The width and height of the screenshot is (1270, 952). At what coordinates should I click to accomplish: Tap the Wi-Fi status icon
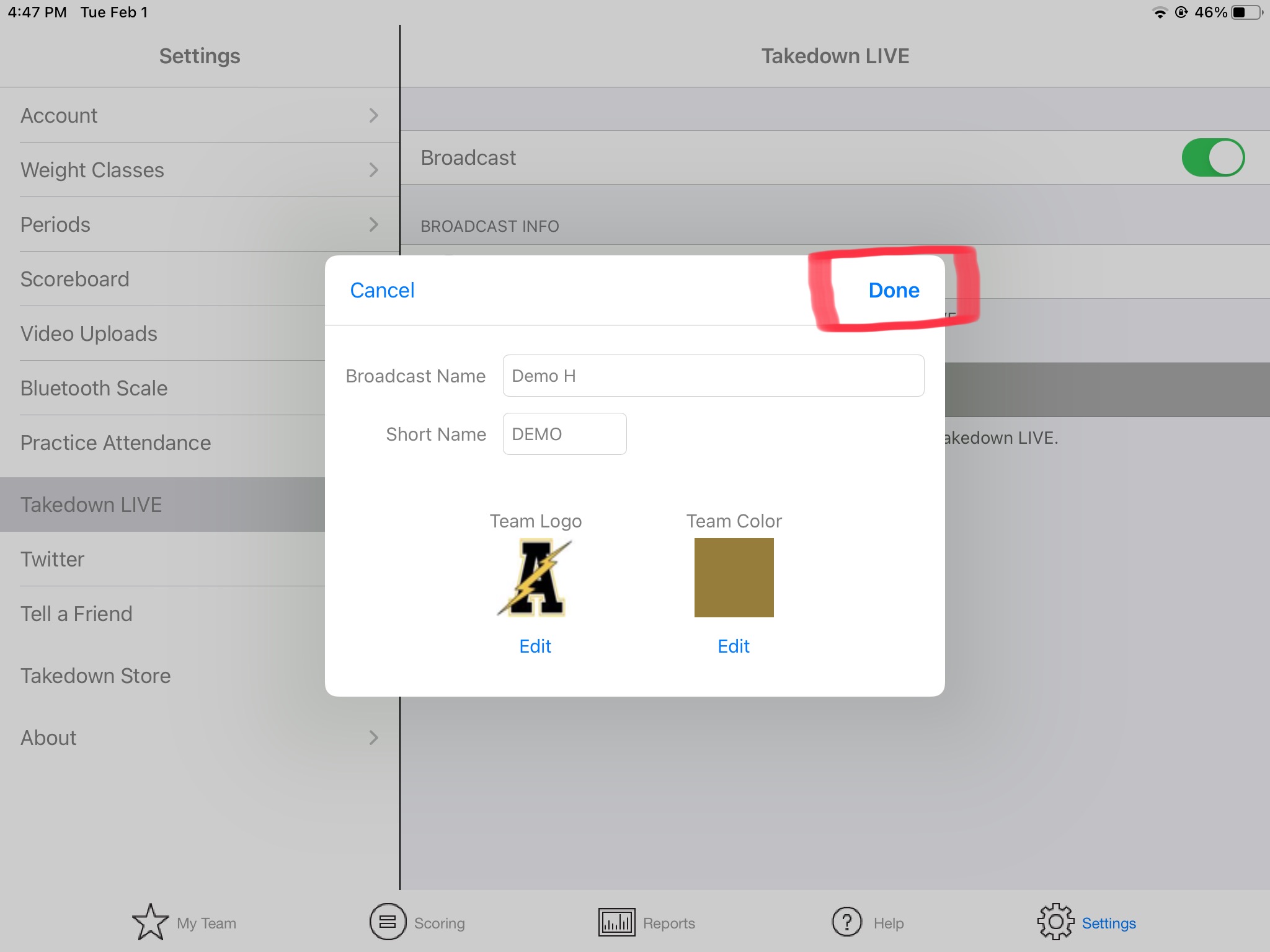pos(1159,12)
